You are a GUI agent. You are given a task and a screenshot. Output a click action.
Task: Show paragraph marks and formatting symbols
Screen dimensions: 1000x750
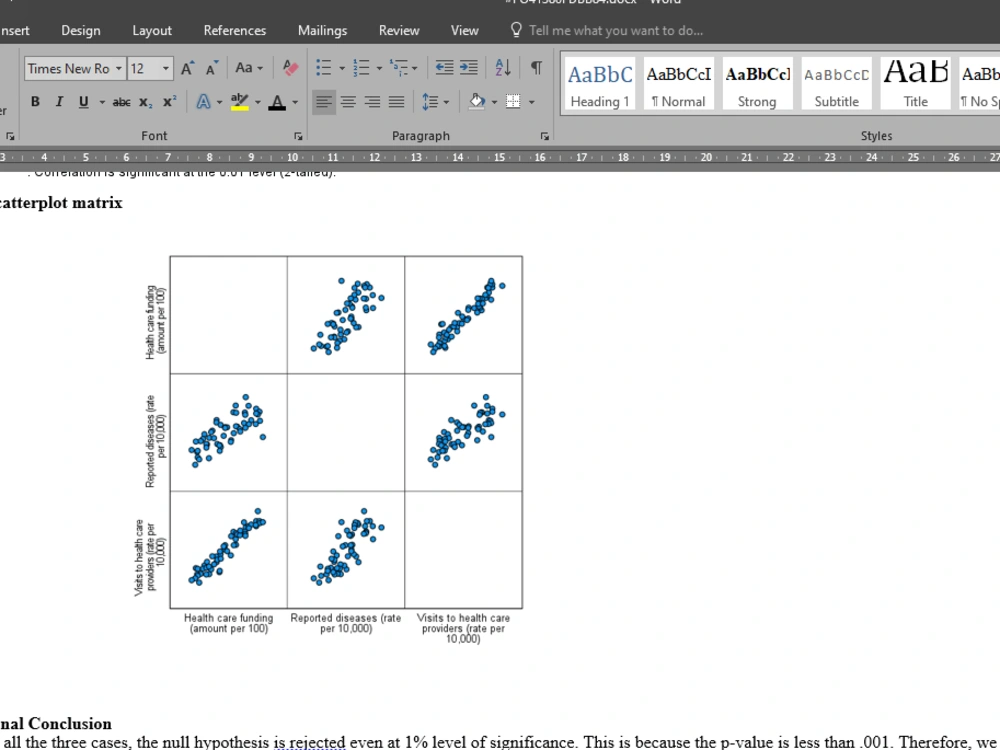(x=536, y=68)
